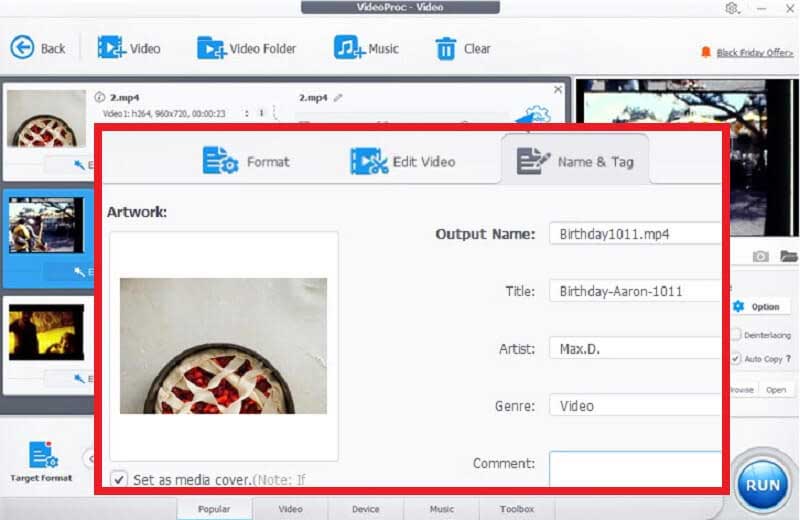
Task: Switch to Music format tab
Action: tap(441, 509)
